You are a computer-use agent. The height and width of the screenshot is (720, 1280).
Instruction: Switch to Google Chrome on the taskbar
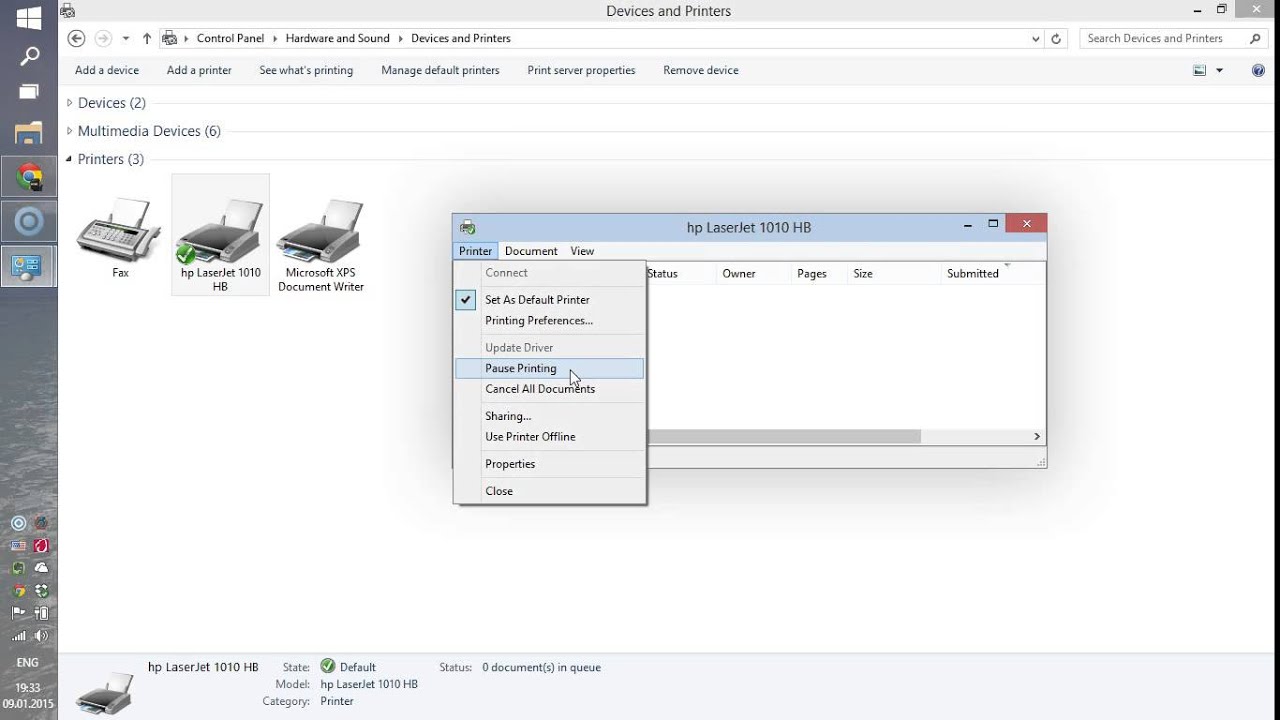coord(29,178)
